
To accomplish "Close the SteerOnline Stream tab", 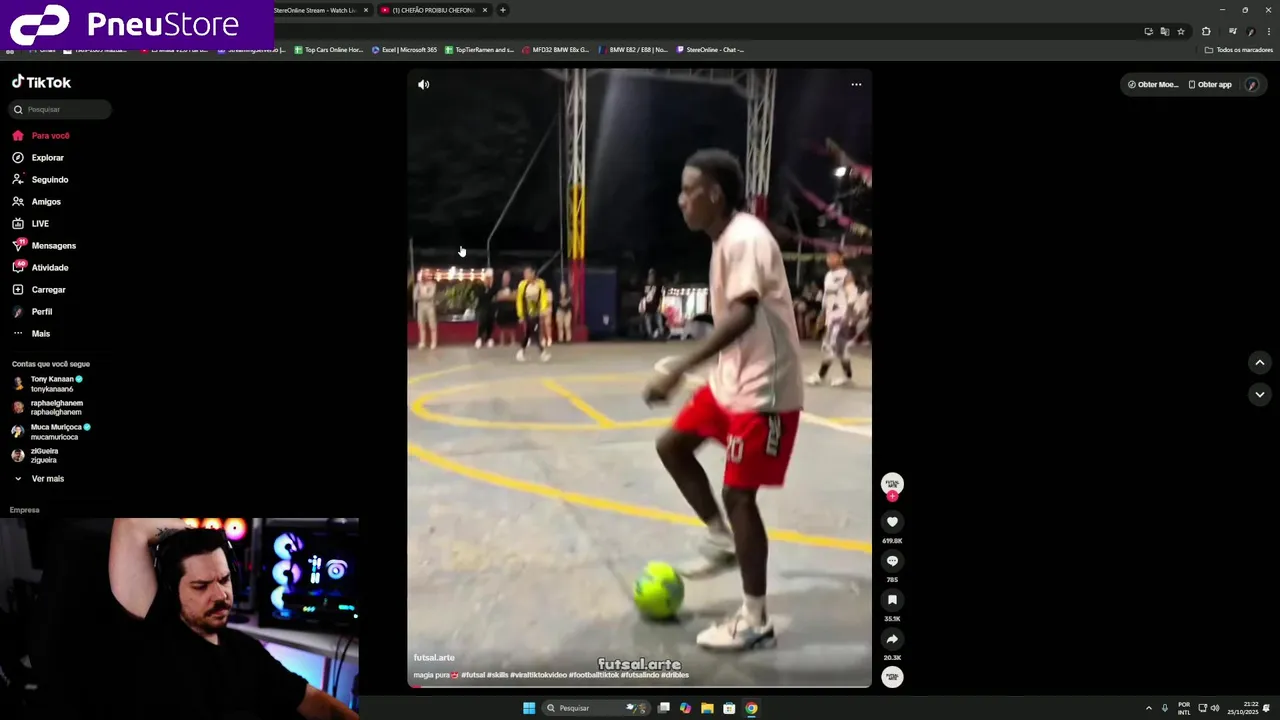I will 366,10.
